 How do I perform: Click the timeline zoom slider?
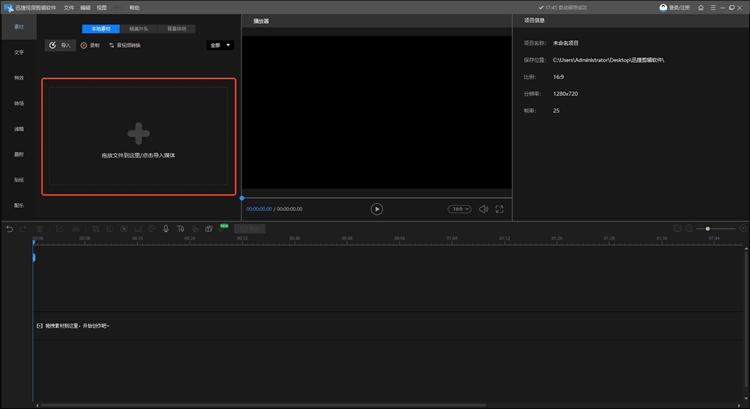[x=708, y=229]
